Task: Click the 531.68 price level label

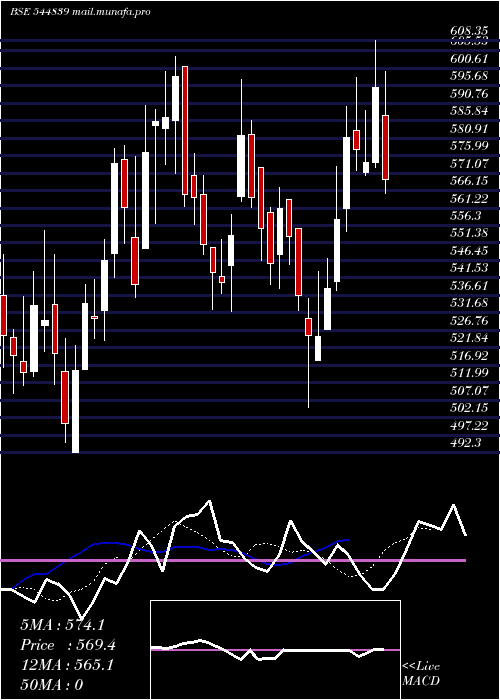Action: [469, 303]
